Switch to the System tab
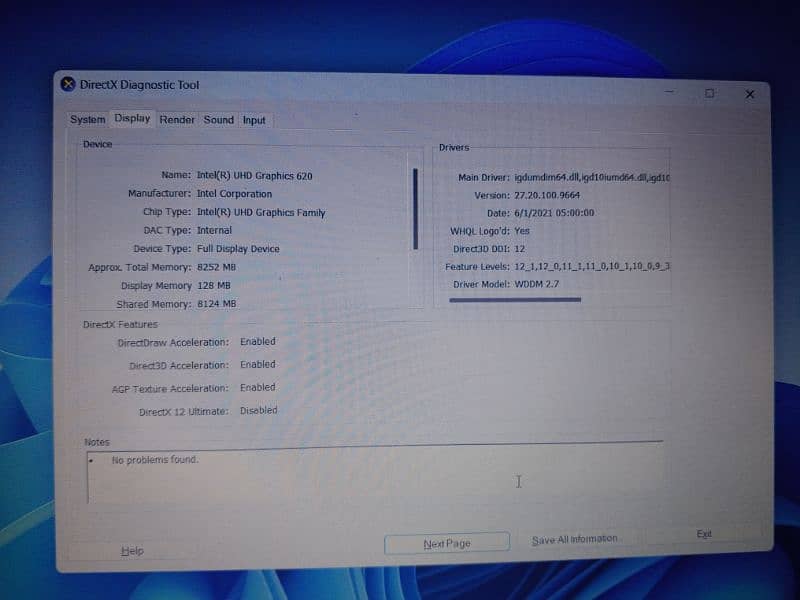This screenshot has width=800, height=600. [87, 119]
